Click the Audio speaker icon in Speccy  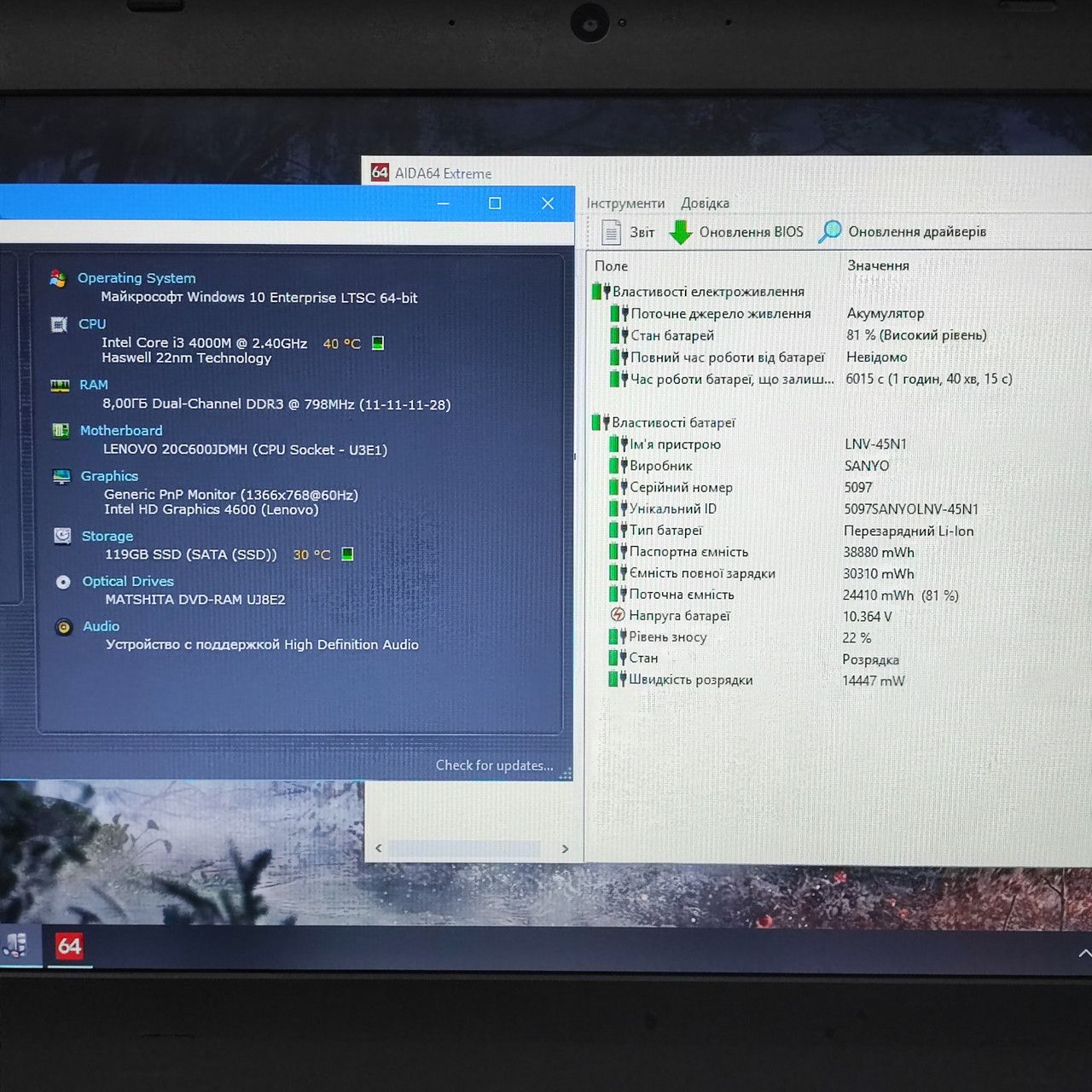64,627
